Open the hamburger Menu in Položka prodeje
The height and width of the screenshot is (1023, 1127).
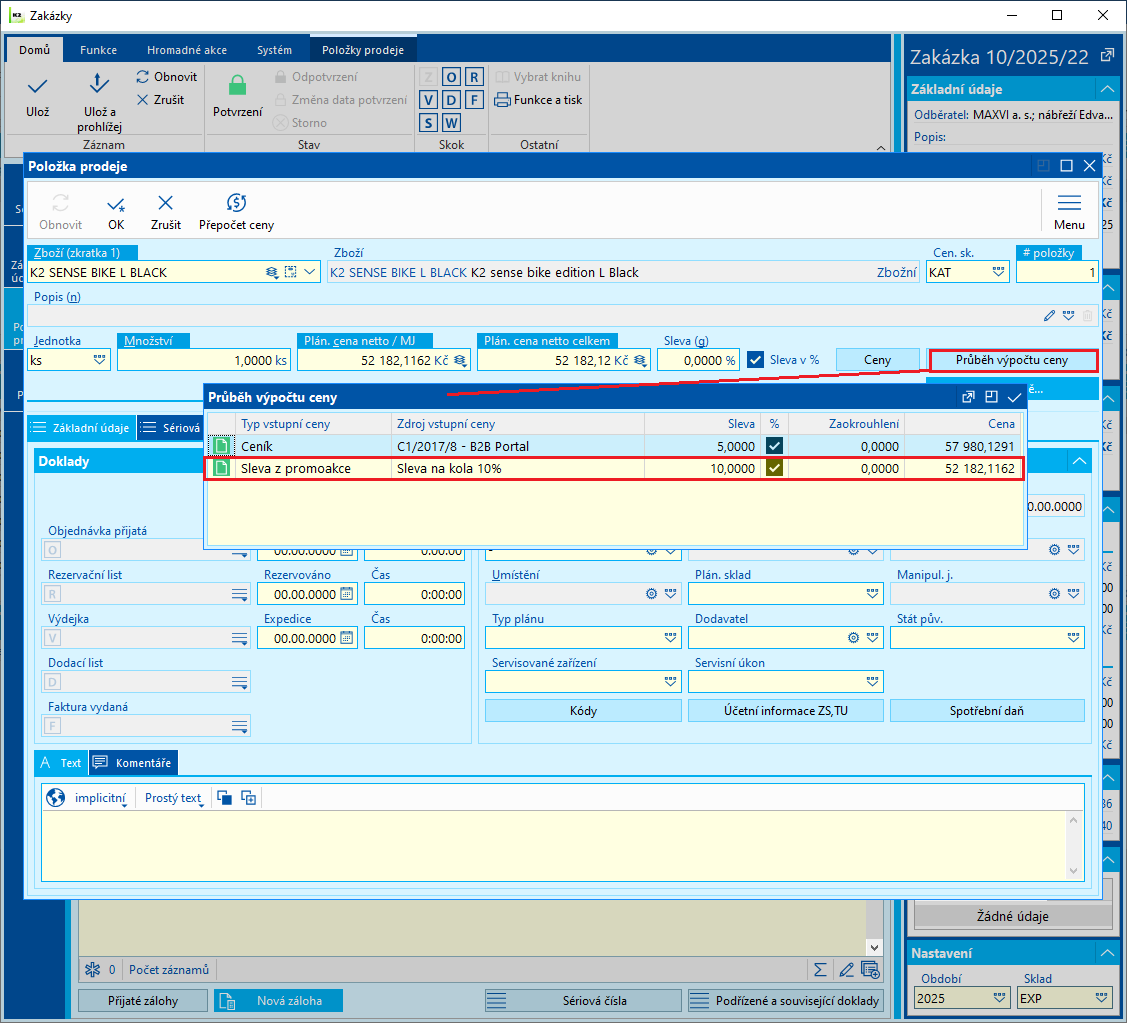tap(1069, 211)
